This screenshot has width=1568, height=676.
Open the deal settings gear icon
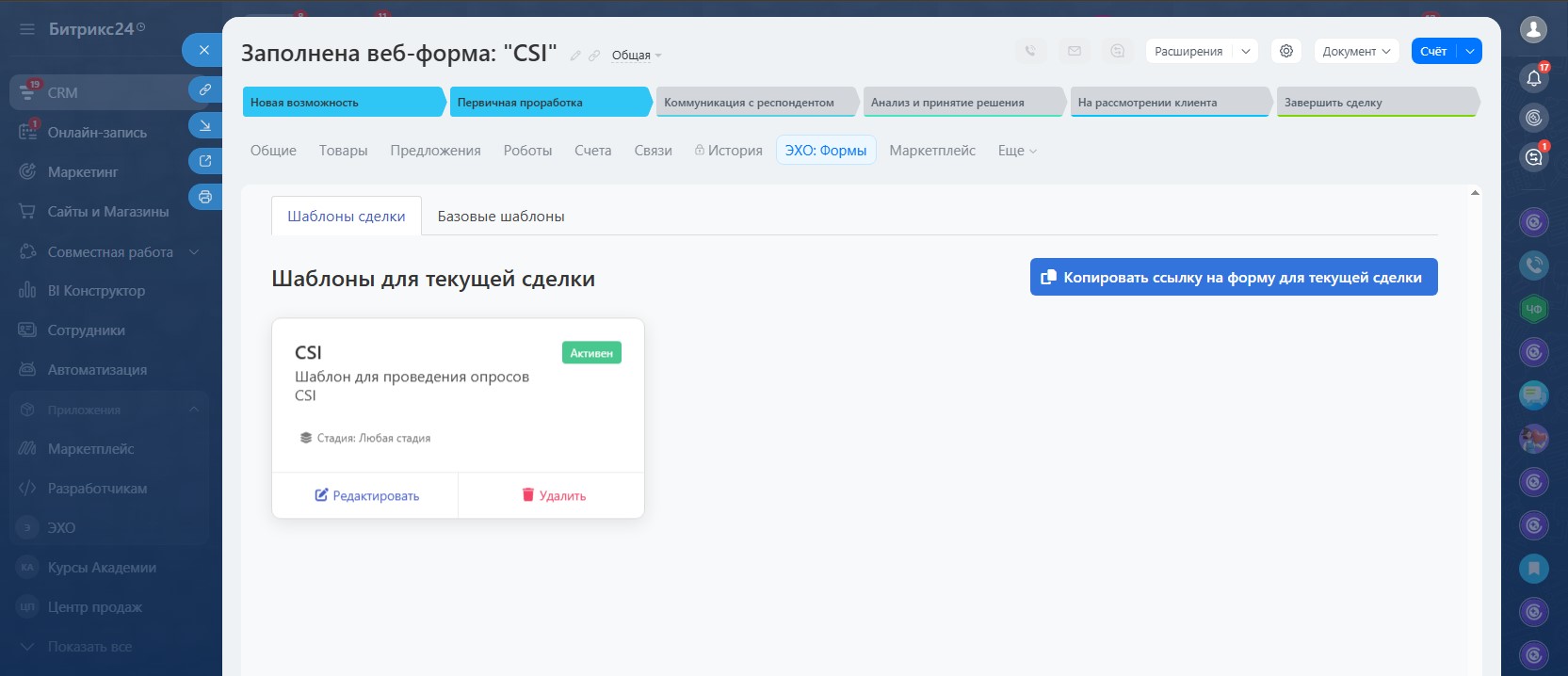pyautogui.click(x=1285, y=51)
